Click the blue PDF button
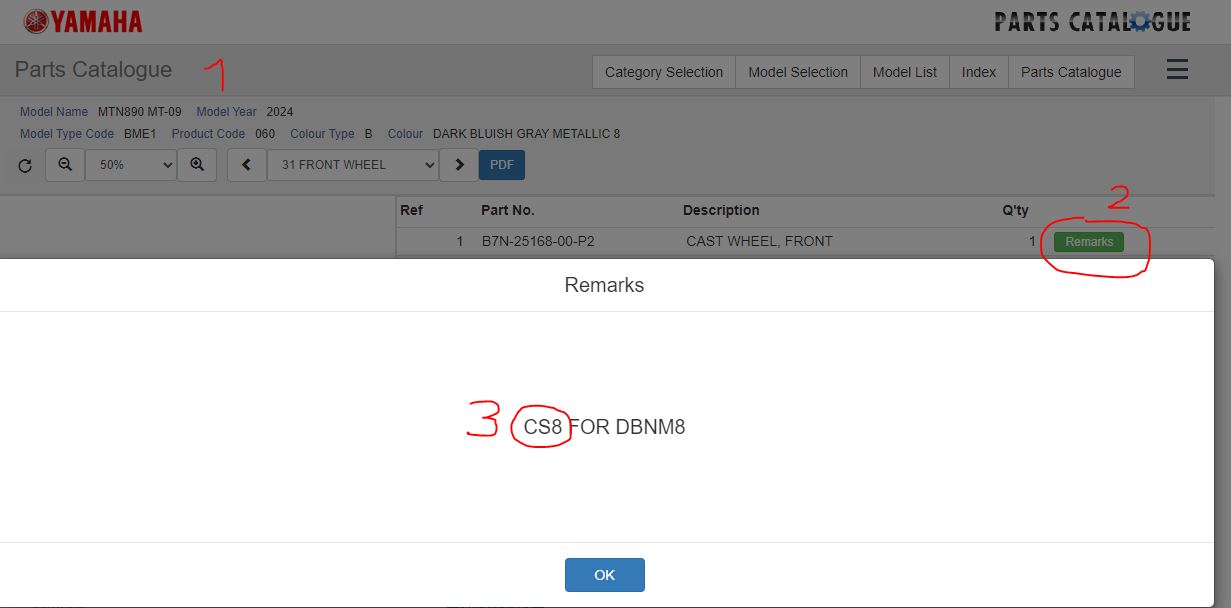1231x608 pixels. coord(502,165)
